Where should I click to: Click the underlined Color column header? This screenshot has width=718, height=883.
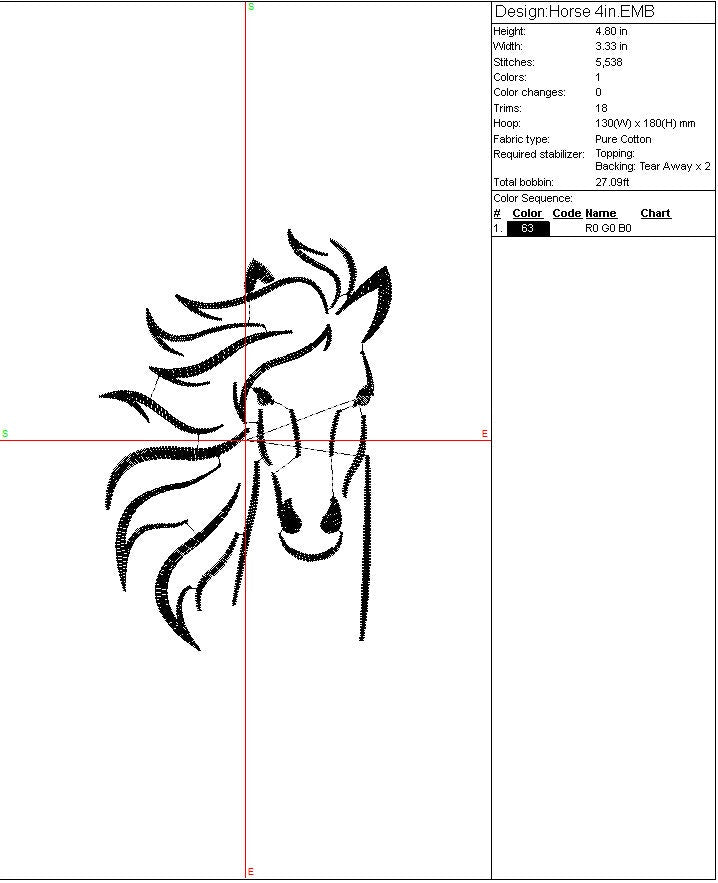[527, 214]
